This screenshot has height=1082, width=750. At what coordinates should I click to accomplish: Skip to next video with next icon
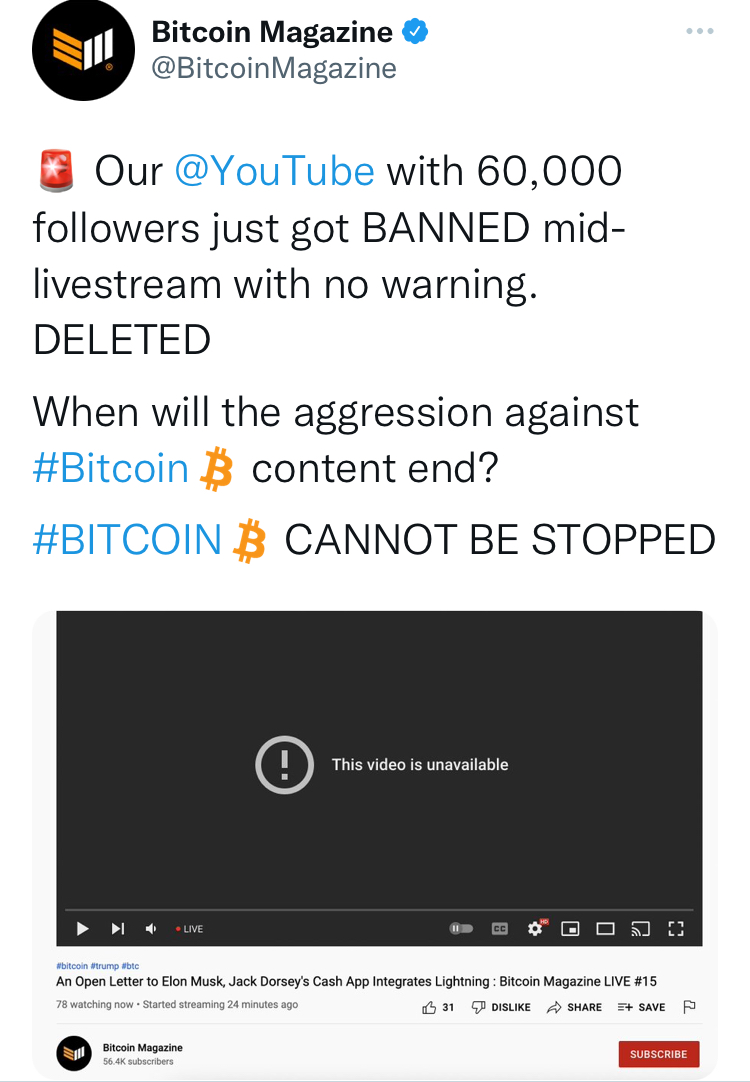pyautogui.click(x=118, y=929)
